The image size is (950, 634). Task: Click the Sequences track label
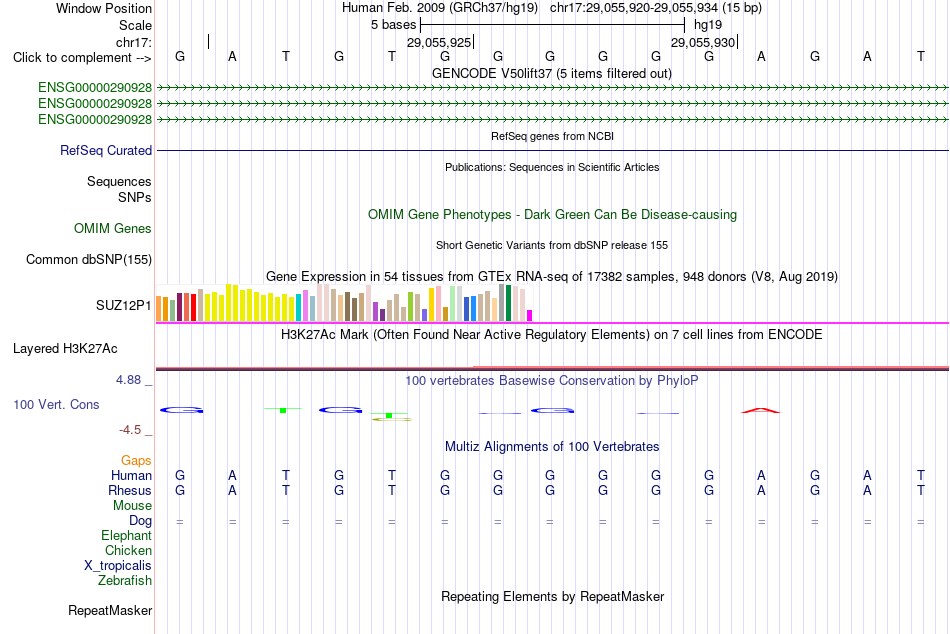(x=119, y=181)
